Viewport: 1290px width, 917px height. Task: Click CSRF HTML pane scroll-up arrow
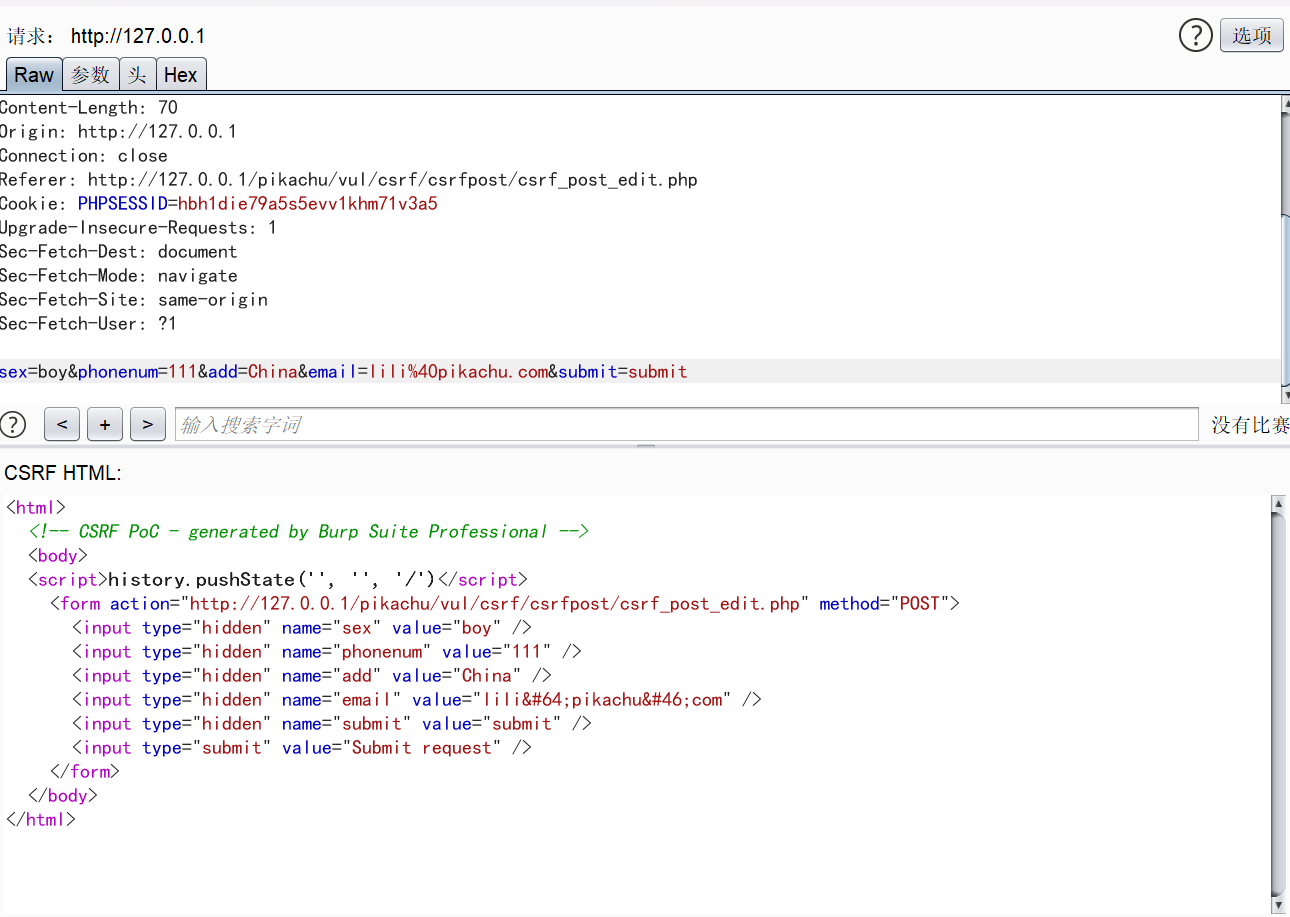coord(1278,503)
